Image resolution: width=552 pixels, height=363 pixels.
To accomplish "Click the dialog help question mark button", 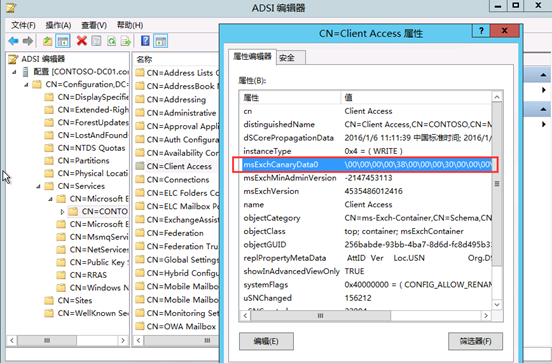I will (x=481, y=31).
